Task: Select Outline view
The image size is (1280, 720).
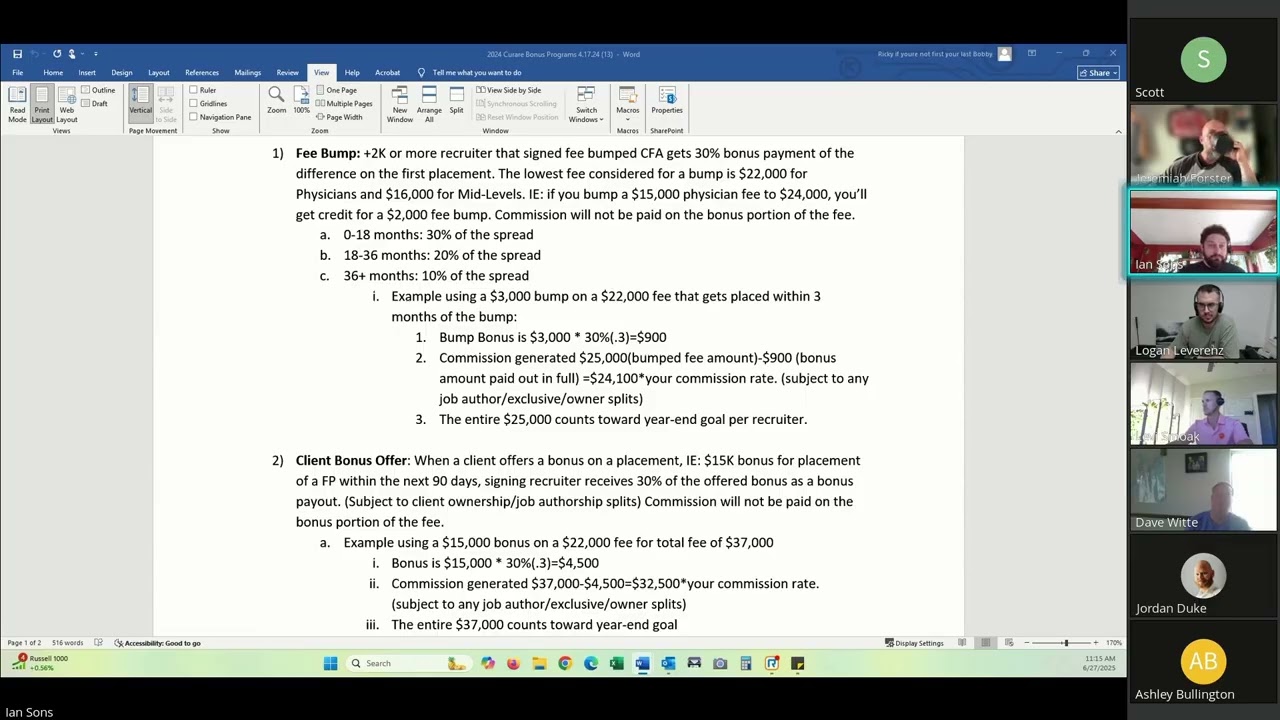Action: 98,90
